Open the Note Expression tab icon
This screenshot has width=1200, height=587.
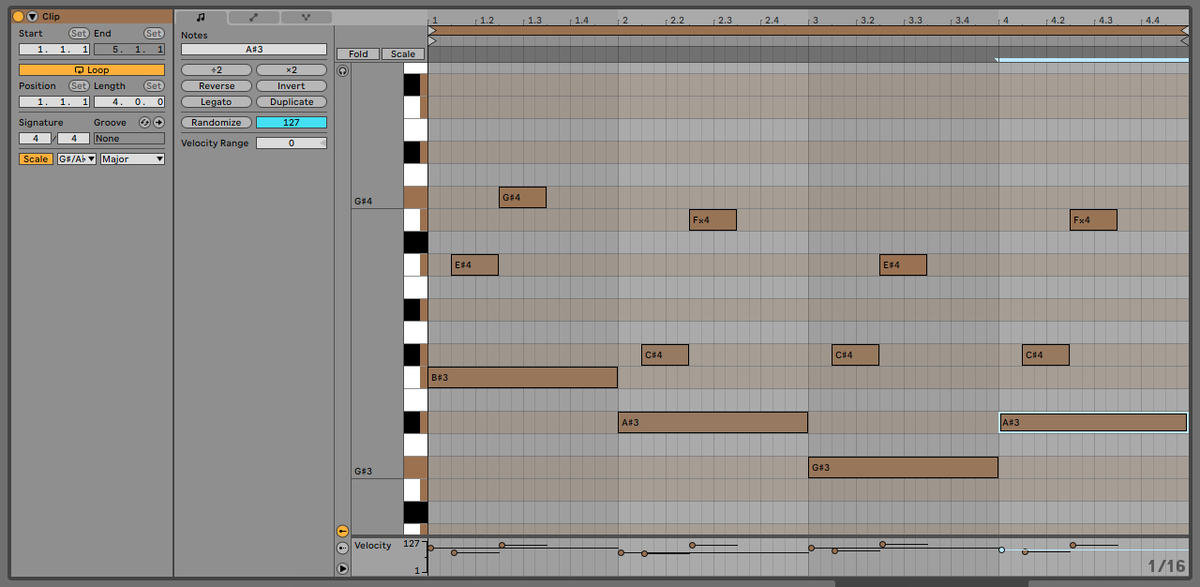(x=306, y=17)
